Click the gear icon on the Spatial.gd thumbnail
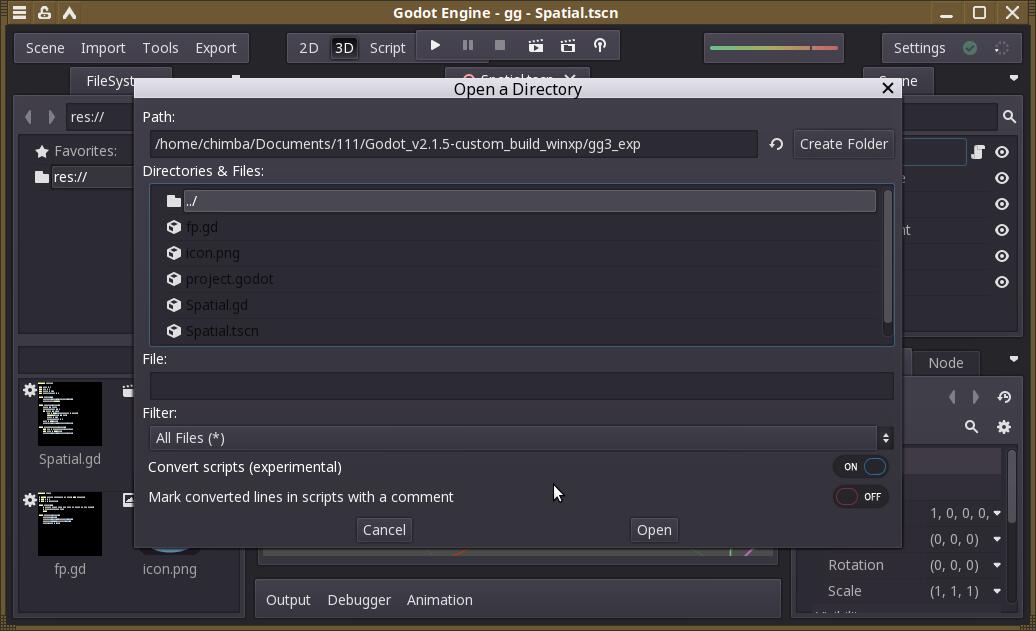Screen dimensions: 1036x631 click(30, 390)
